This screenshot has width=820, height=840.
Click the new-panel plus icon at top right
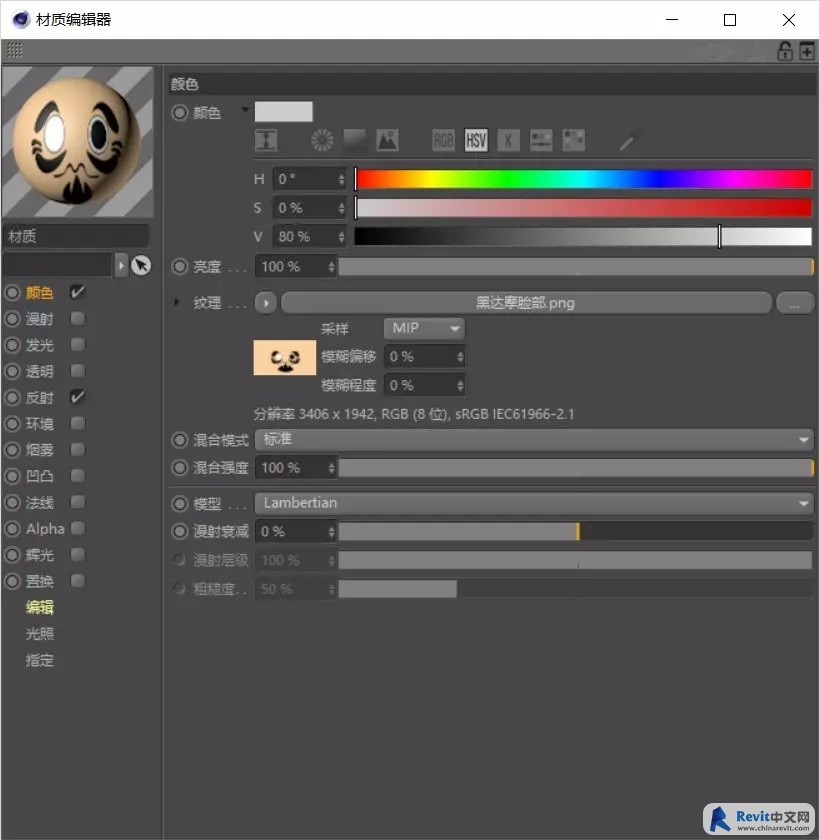[x=807, y=51]
